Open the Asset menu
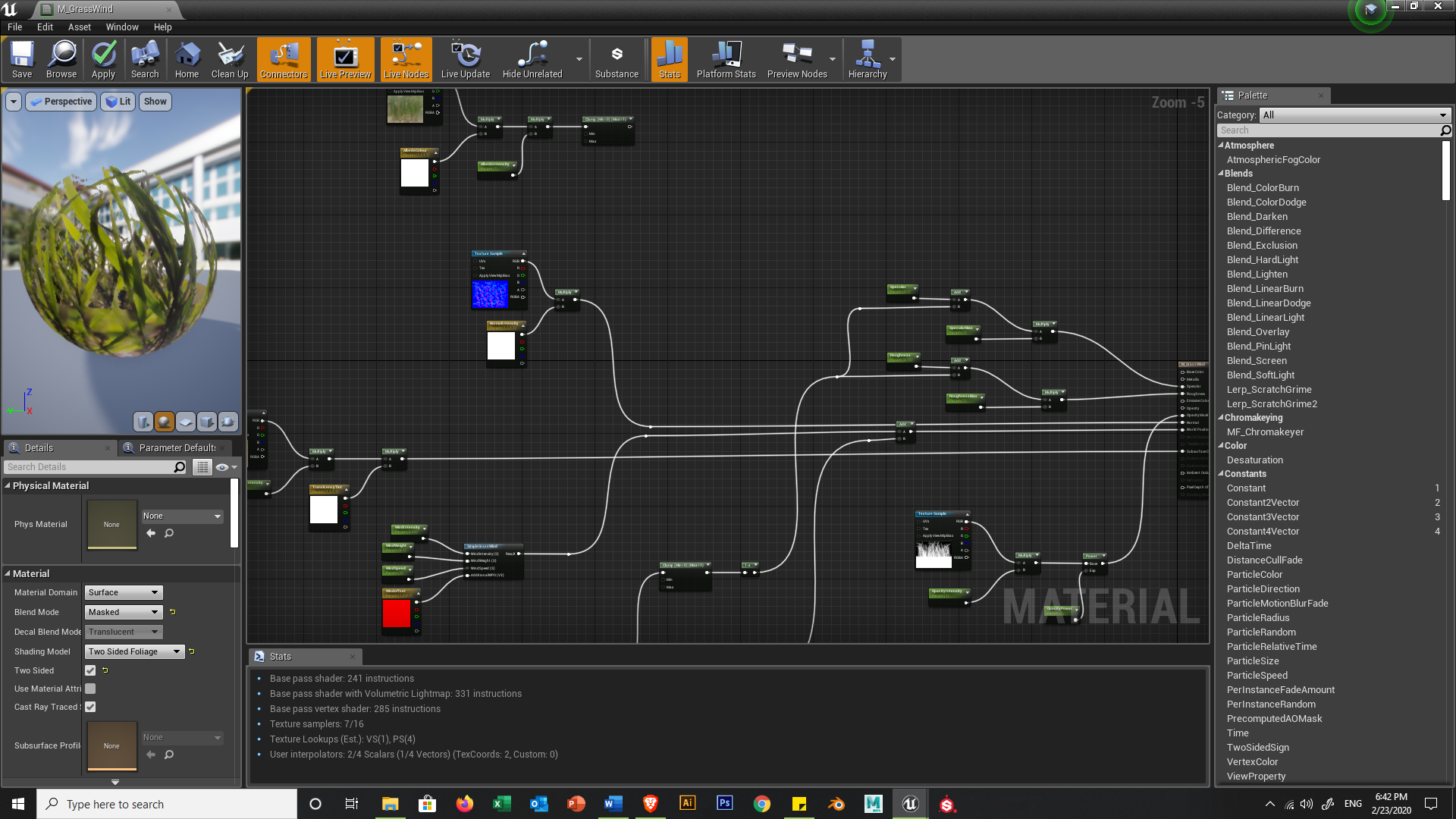 point(79,27)
